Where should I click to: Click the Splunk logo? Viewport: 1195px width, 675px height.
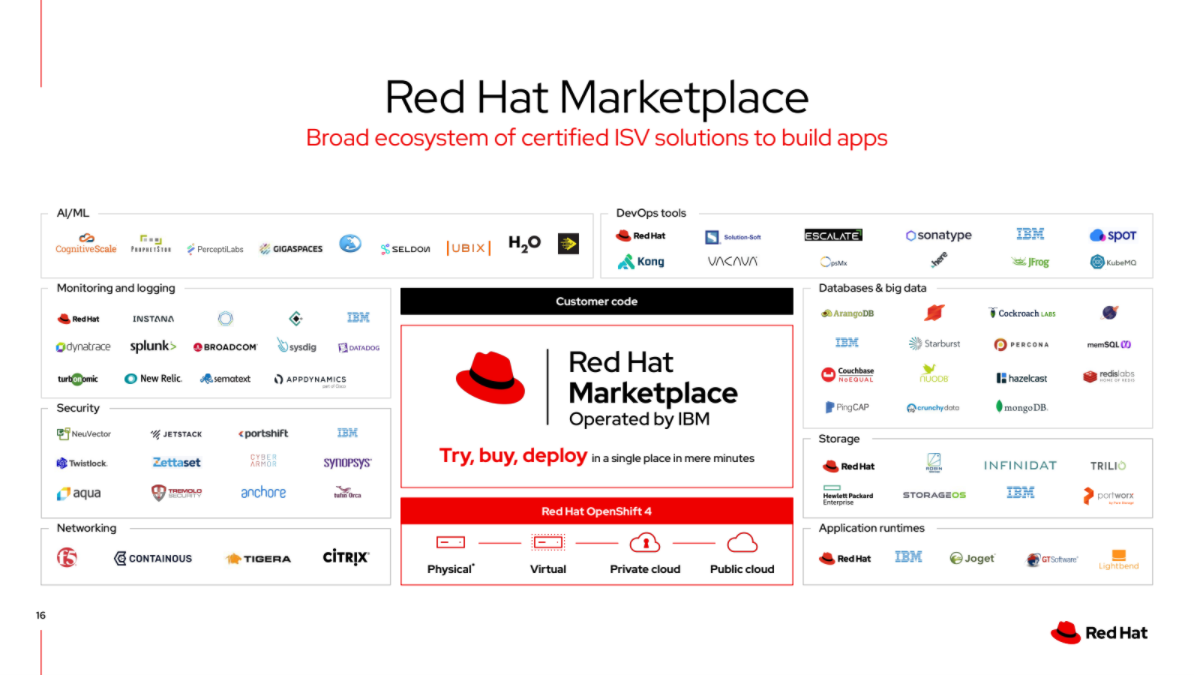(x=153, y=346)
